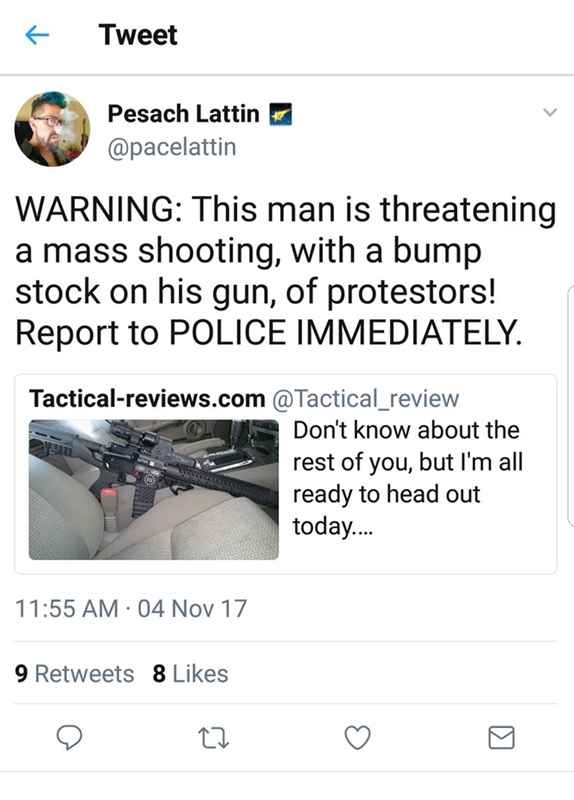
Task: Select the WARNING tweet body text
Action: pos(285,270)
